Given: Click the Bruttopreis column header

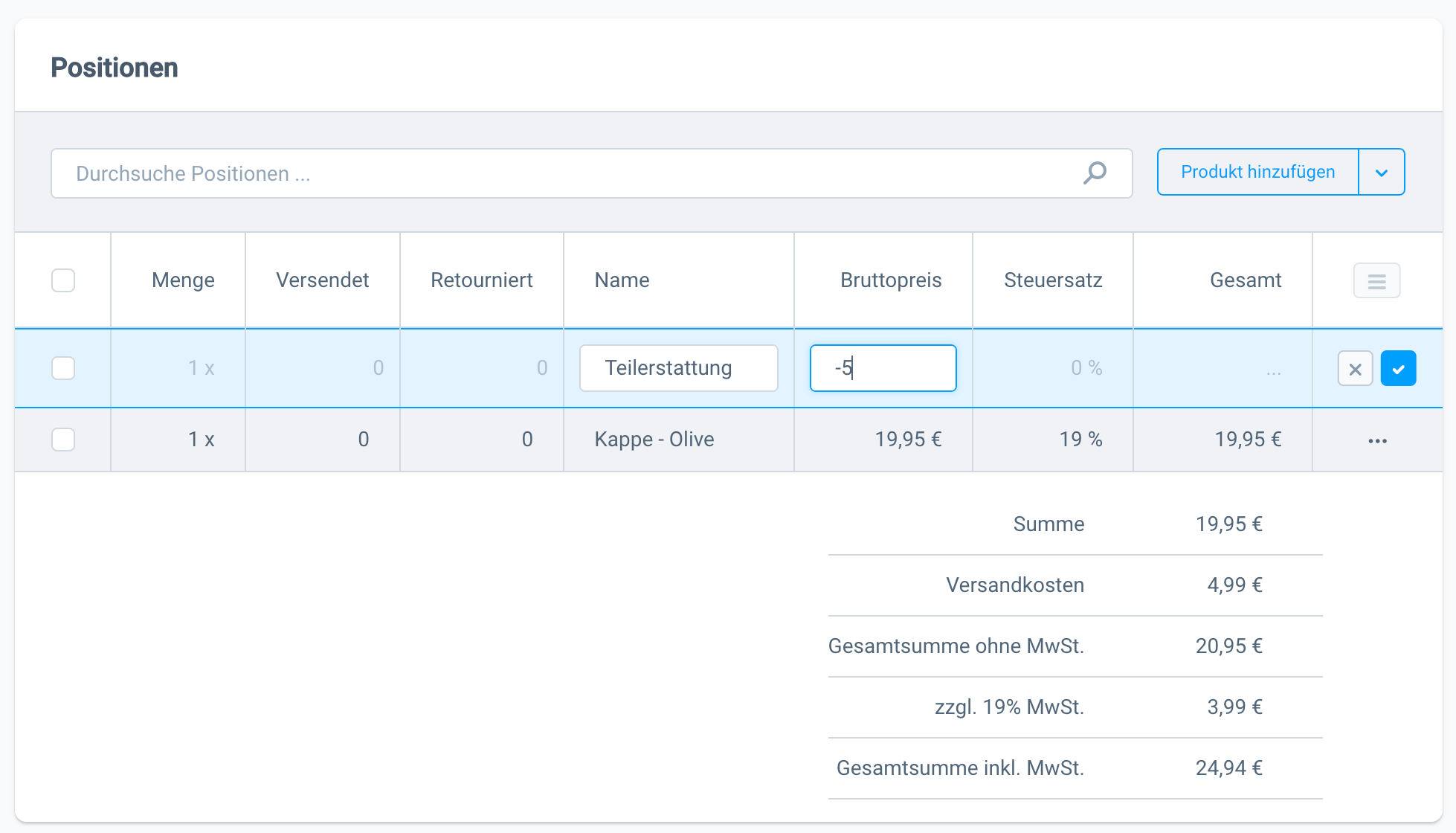Looking at the screenshot, I should click(x=890, y=280).
